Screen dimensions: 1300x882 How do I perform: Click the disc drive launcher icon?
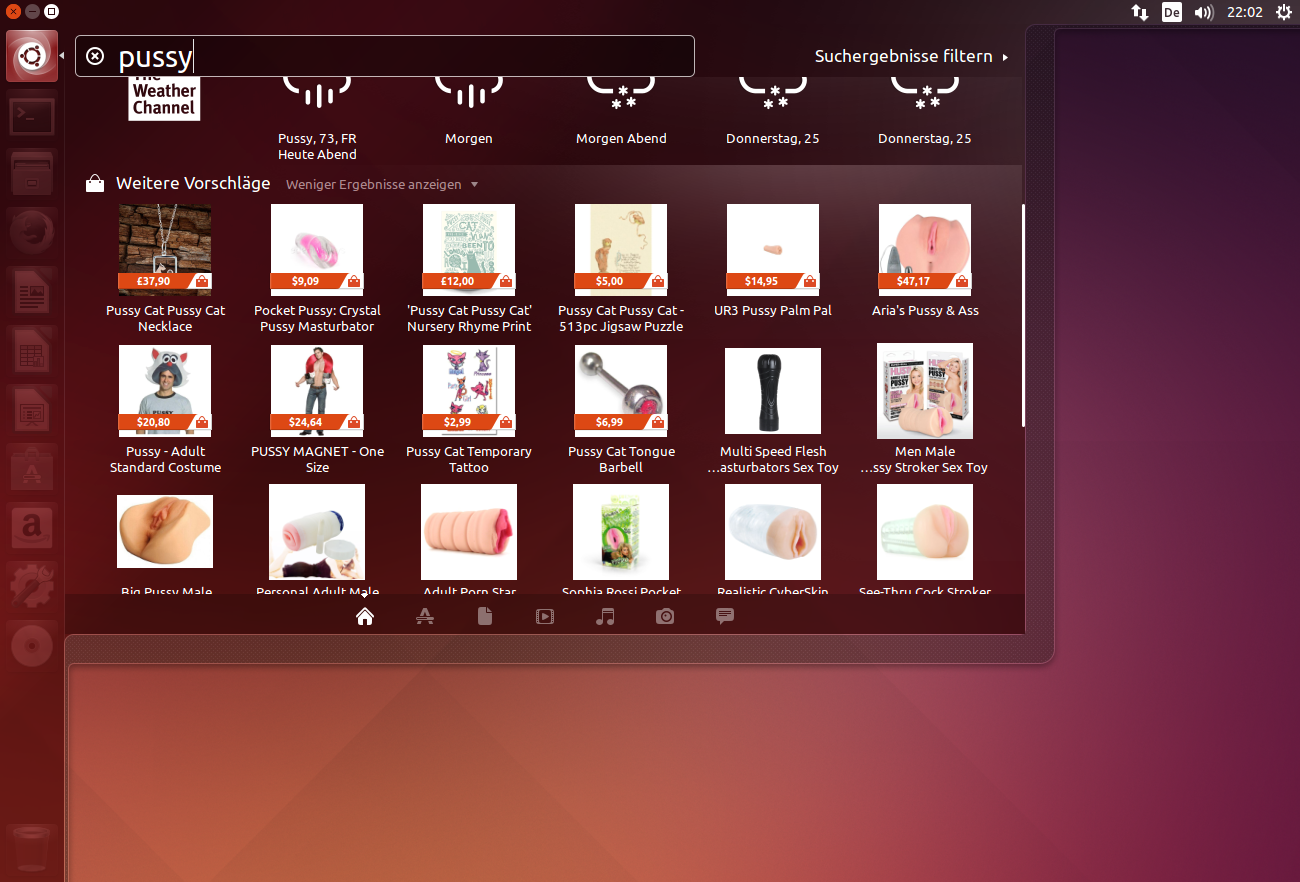[31, 645]
